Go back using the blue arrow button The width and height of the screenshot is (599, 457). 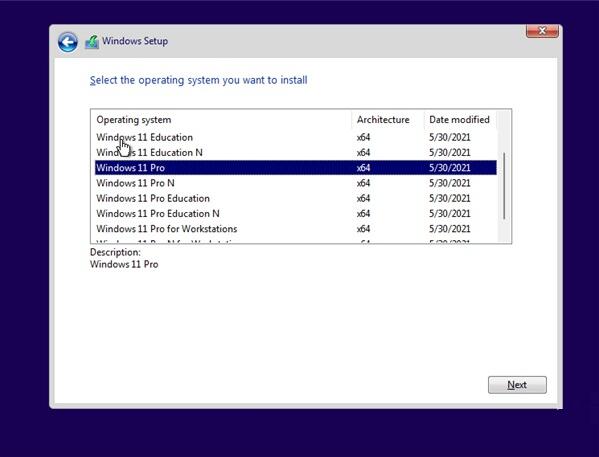[68, 42]
